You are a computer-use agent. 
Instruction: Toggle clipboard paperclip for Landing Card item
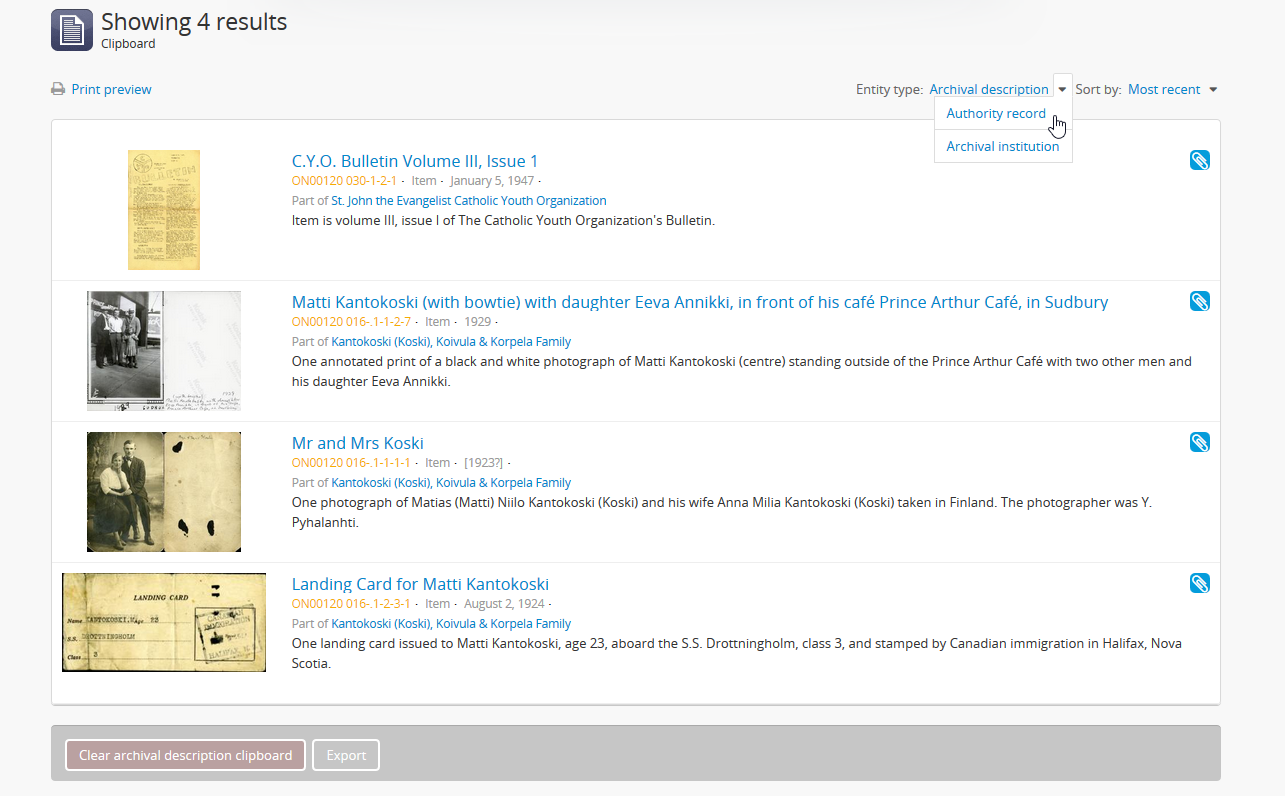pos(1199,583)
